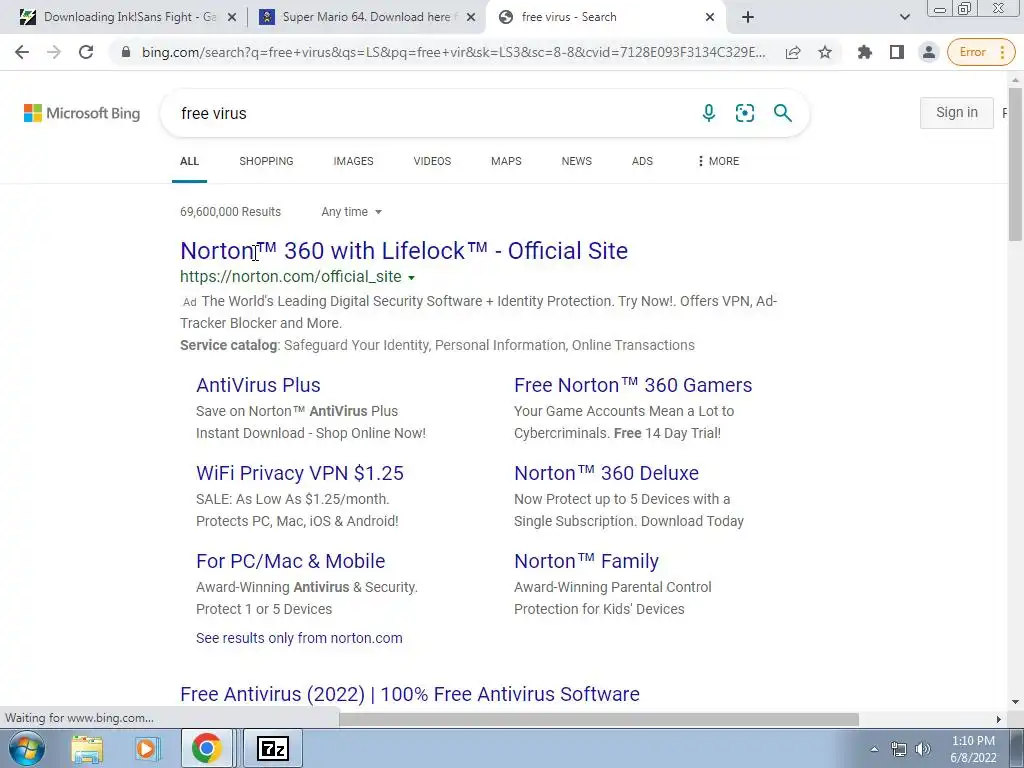Open the Chrome profile avatar icon
This screenshot has height=768, width=1024.
coord(928,52)
